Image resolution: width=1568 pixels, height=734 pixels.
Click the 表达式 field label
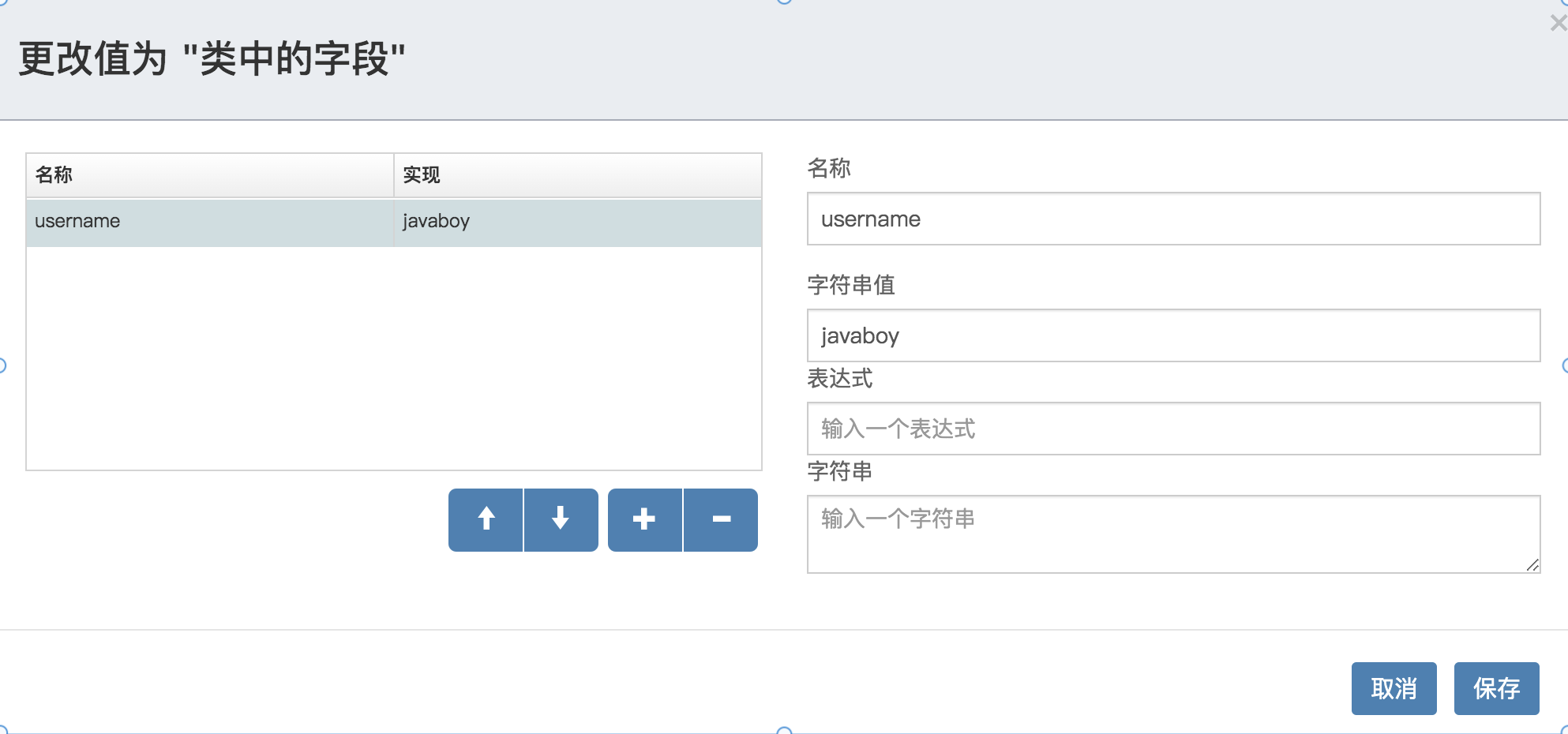tap(840, 379)
